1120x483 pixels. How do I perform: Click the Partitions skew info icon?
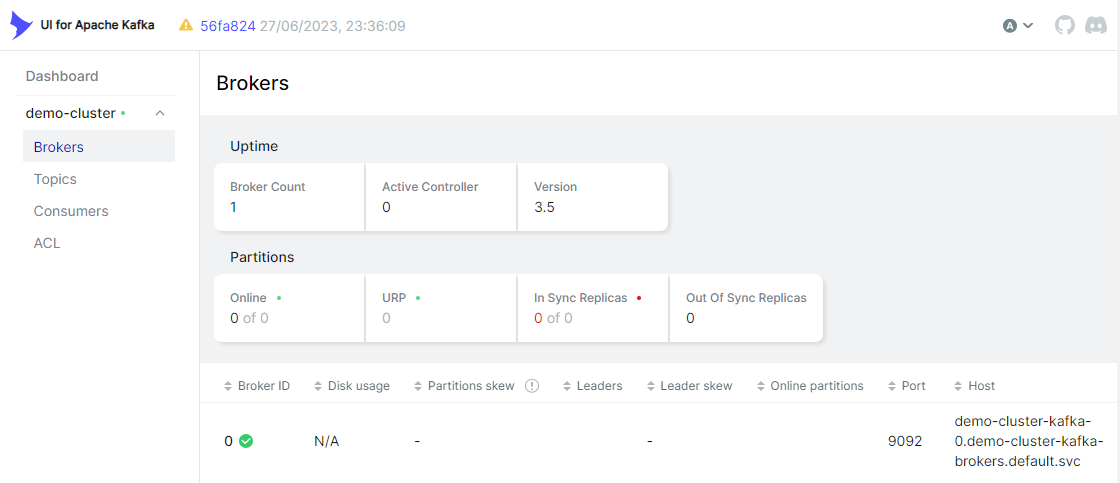532,386
